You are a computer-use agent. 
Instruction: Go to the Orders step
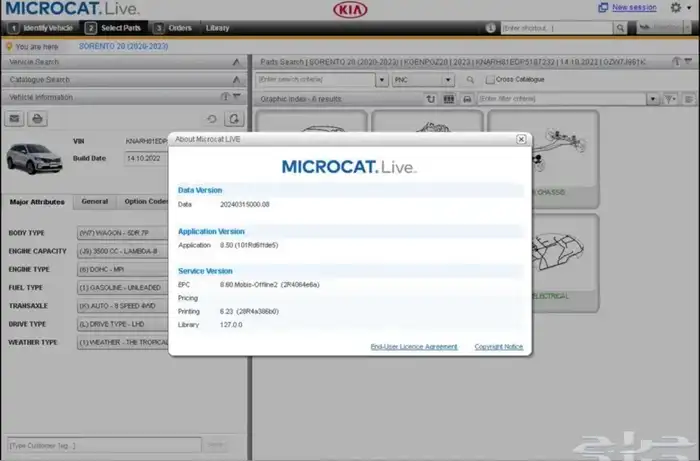[173, 28]
